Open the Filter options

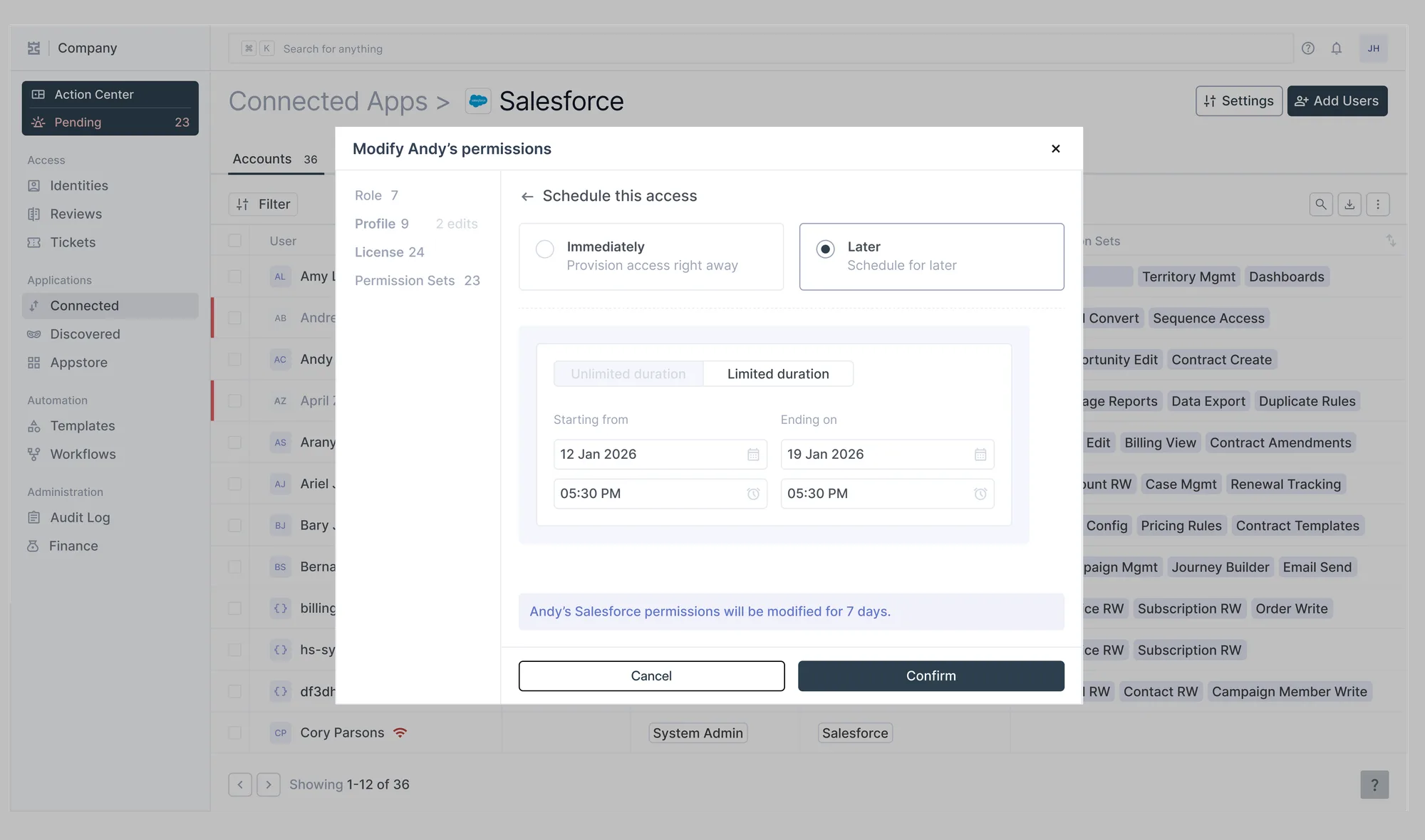263,204
